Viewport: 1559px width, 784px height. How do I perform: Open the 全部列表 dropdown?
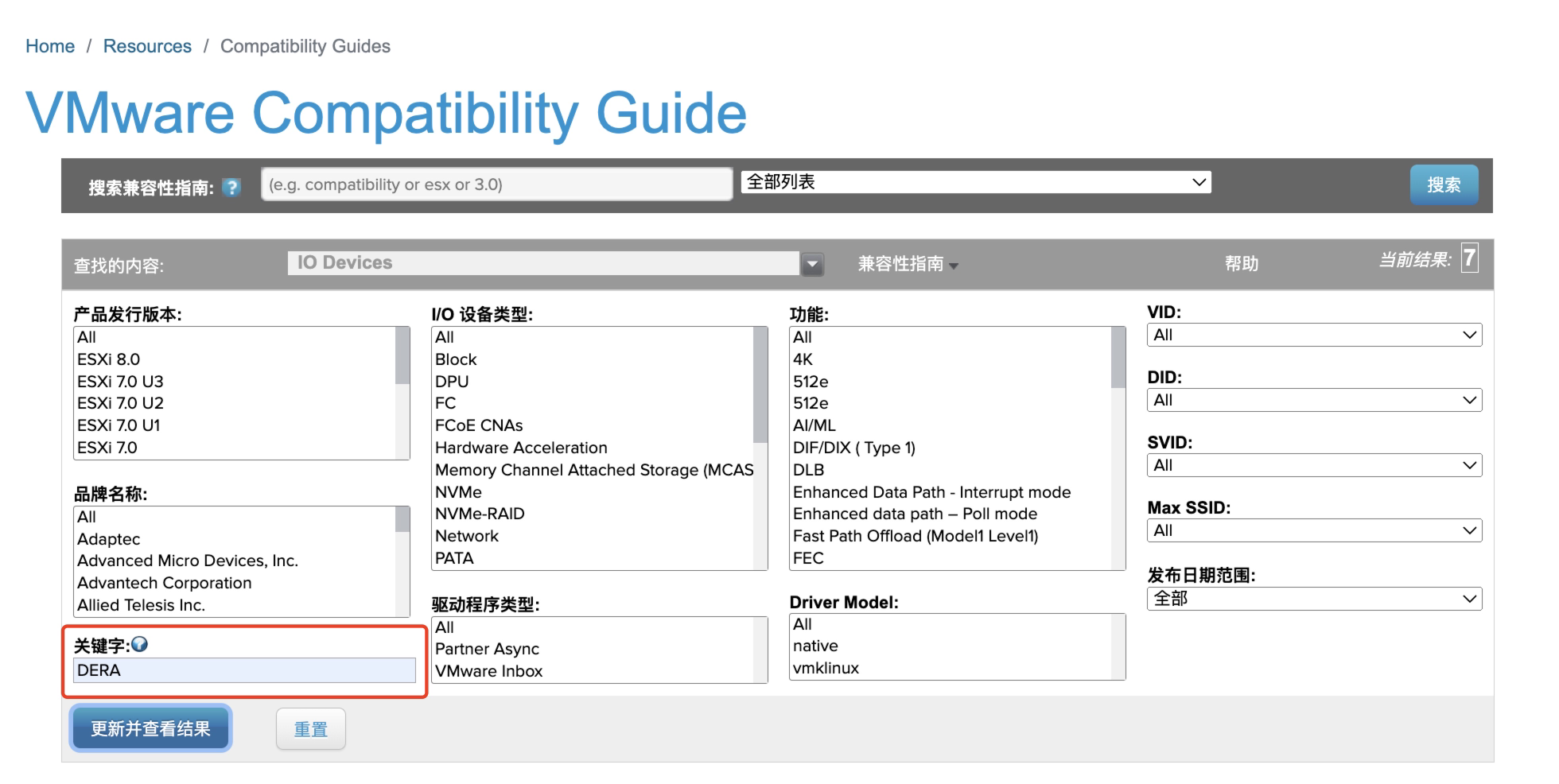tap(976, 182)
